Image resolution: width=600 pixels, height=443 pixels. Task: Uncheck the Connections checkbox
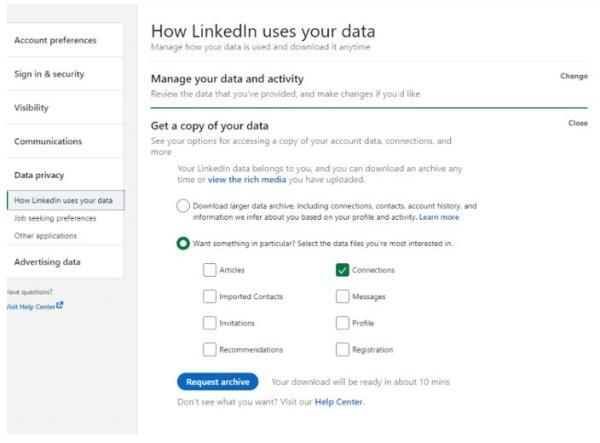click(342, 270)
